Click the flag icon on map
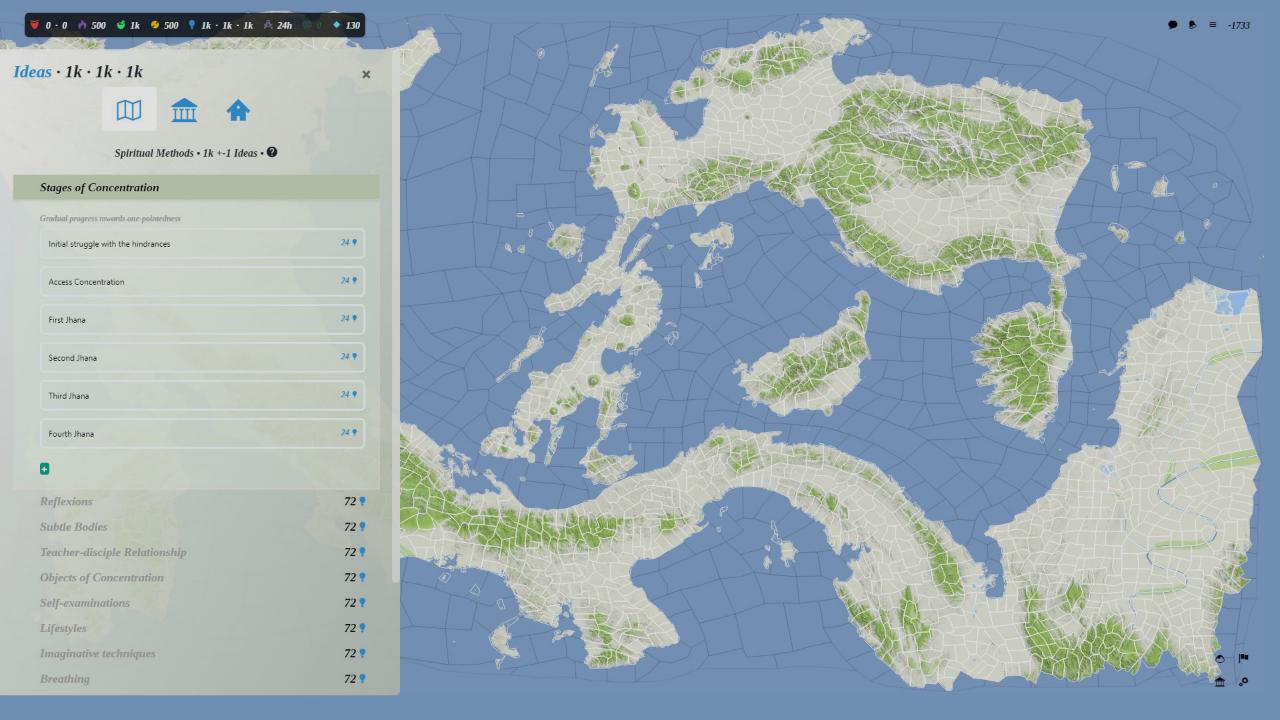Screen dimensions: 1280x720 click(1243, 658)
